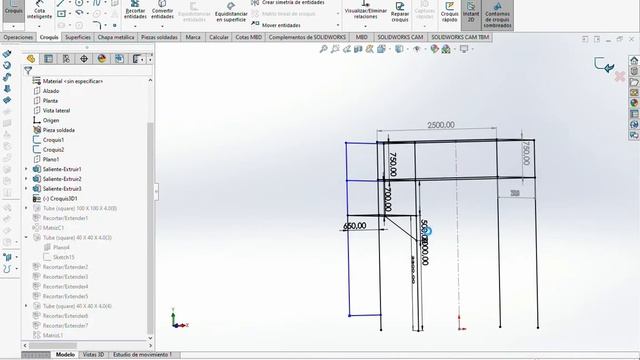This screenshot has height=360, width=640.
Task: Expand Saliente-Extruir2 in feature tree
Action: click(x=27, y=179)
